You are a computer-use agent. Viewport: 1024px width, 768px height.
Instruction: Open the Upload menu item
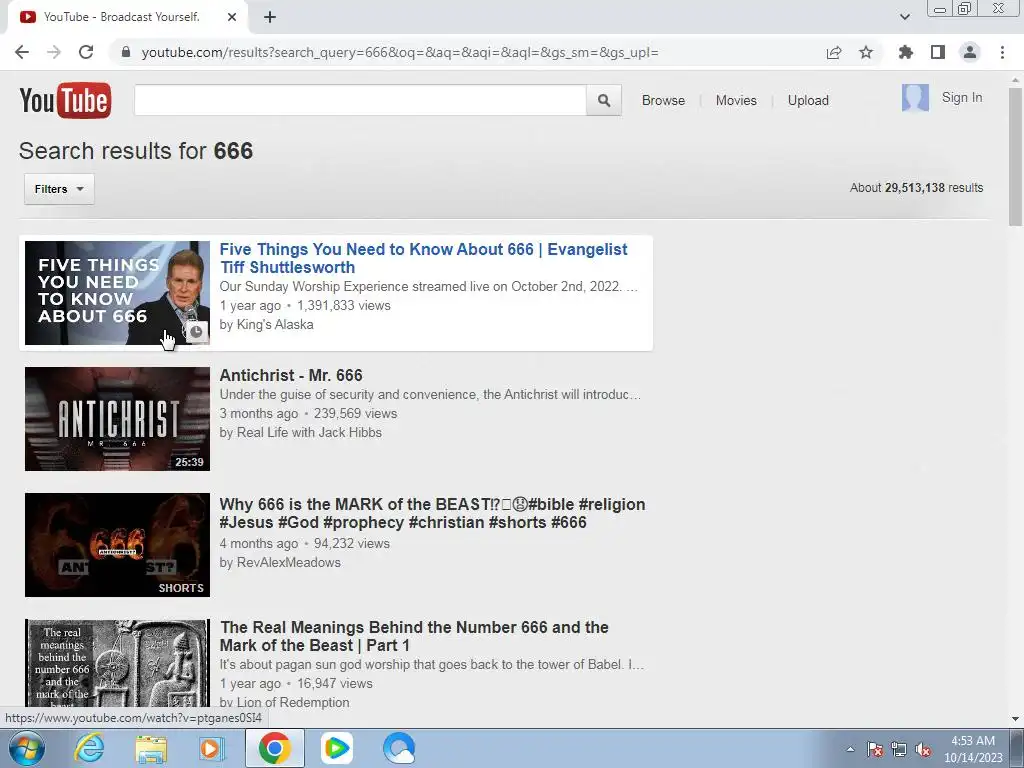[x=808, y=101]
